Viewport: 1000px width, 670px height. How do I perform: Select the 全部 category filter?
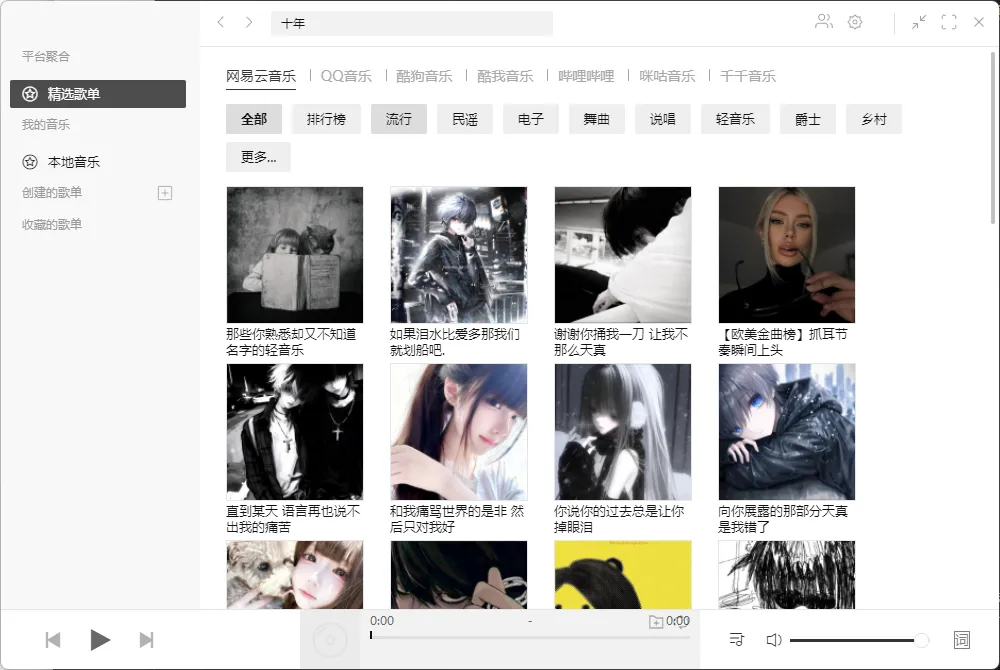(x=254, y=119)
